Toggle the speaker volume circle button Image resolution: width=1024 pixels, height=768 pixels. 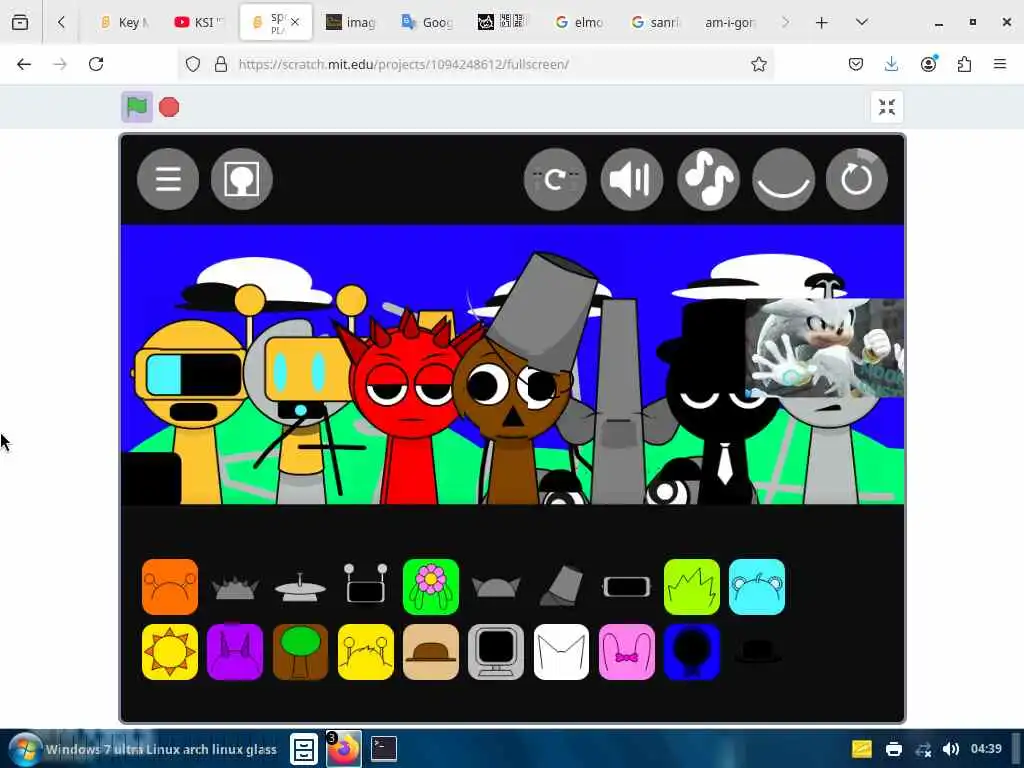tap(632, 180)
